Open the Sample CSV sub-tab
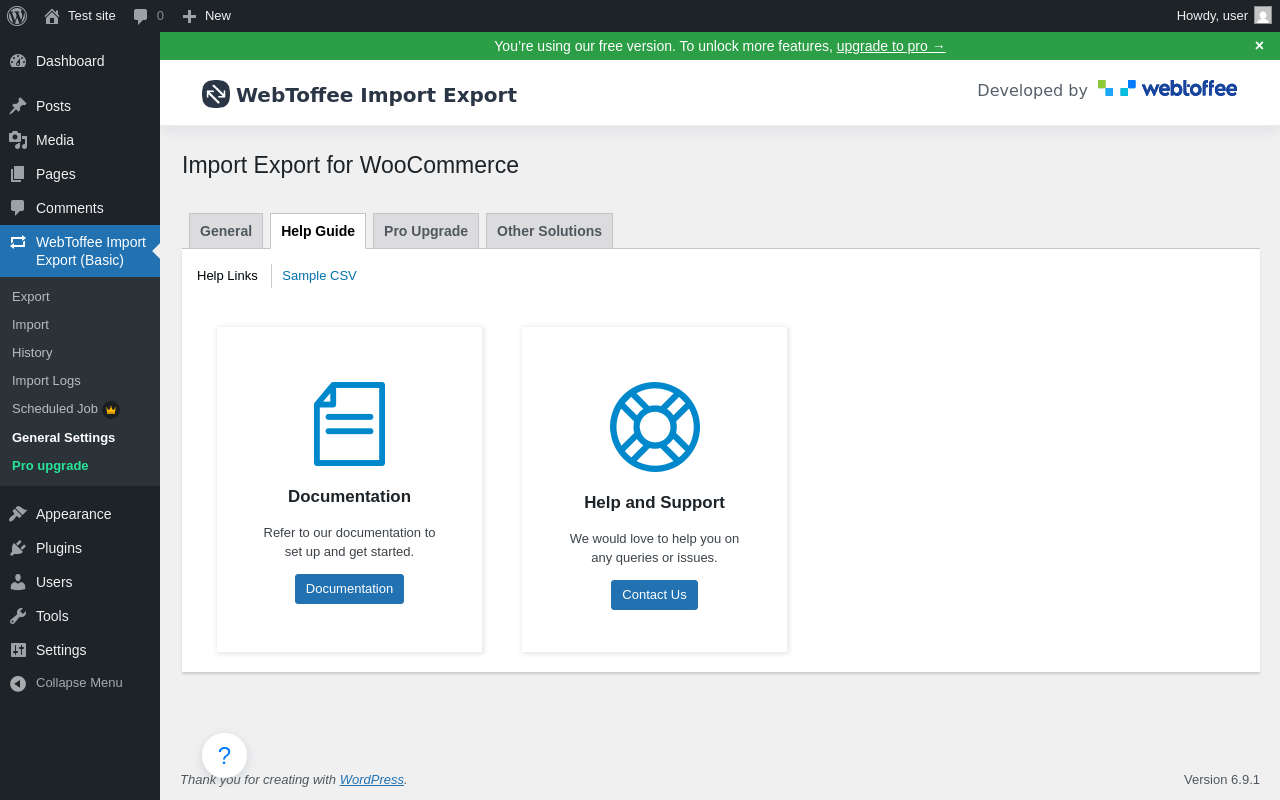Screen dimensions: 1280x800 tap(319, 276)
